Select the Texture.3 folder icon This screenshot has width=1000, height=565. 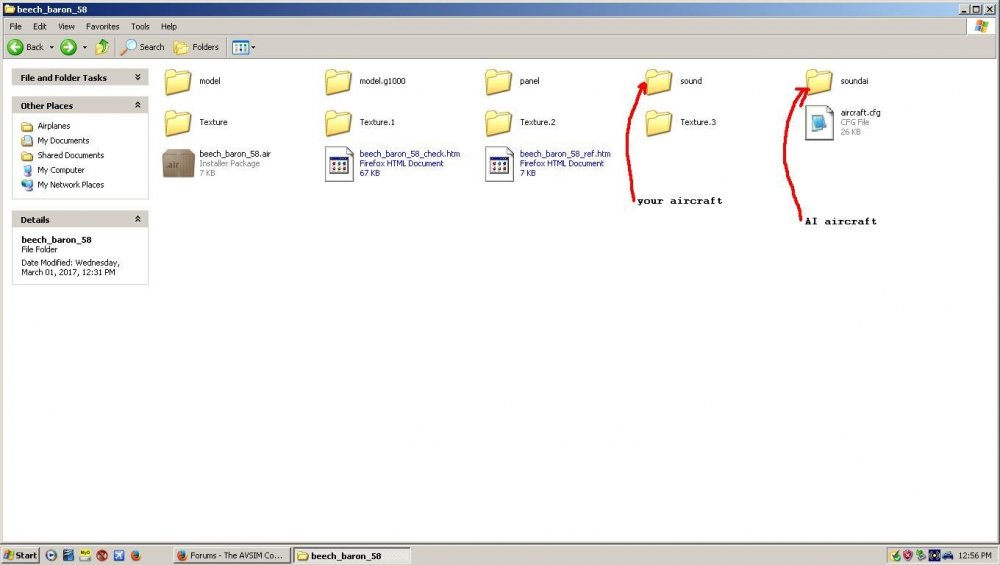(658, 122)
